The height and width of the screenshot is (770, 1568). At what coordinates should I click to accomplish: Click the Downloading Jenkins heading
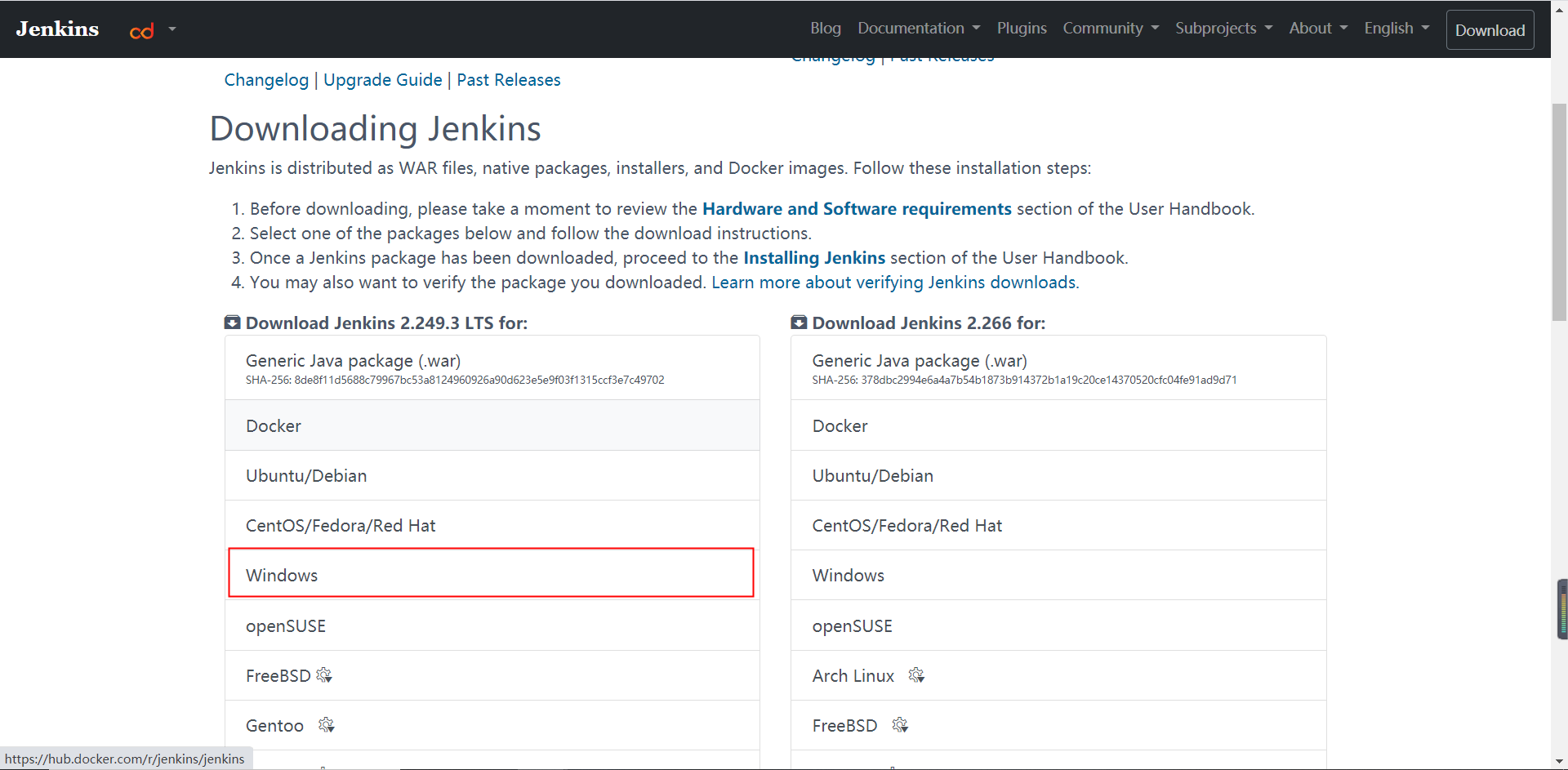(x=376, y=129)
